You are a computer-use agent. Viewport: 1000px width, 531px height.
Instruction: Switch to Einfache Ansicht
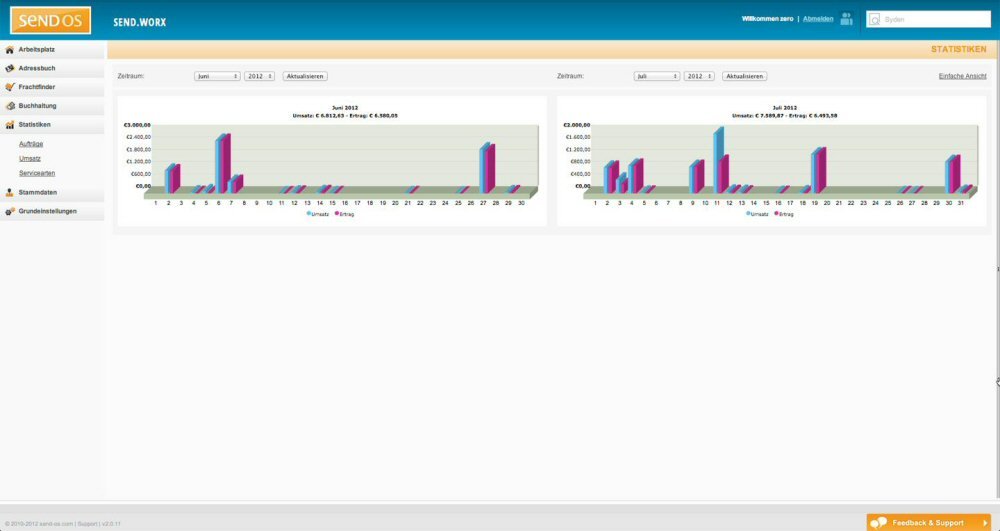pos(962,76)
